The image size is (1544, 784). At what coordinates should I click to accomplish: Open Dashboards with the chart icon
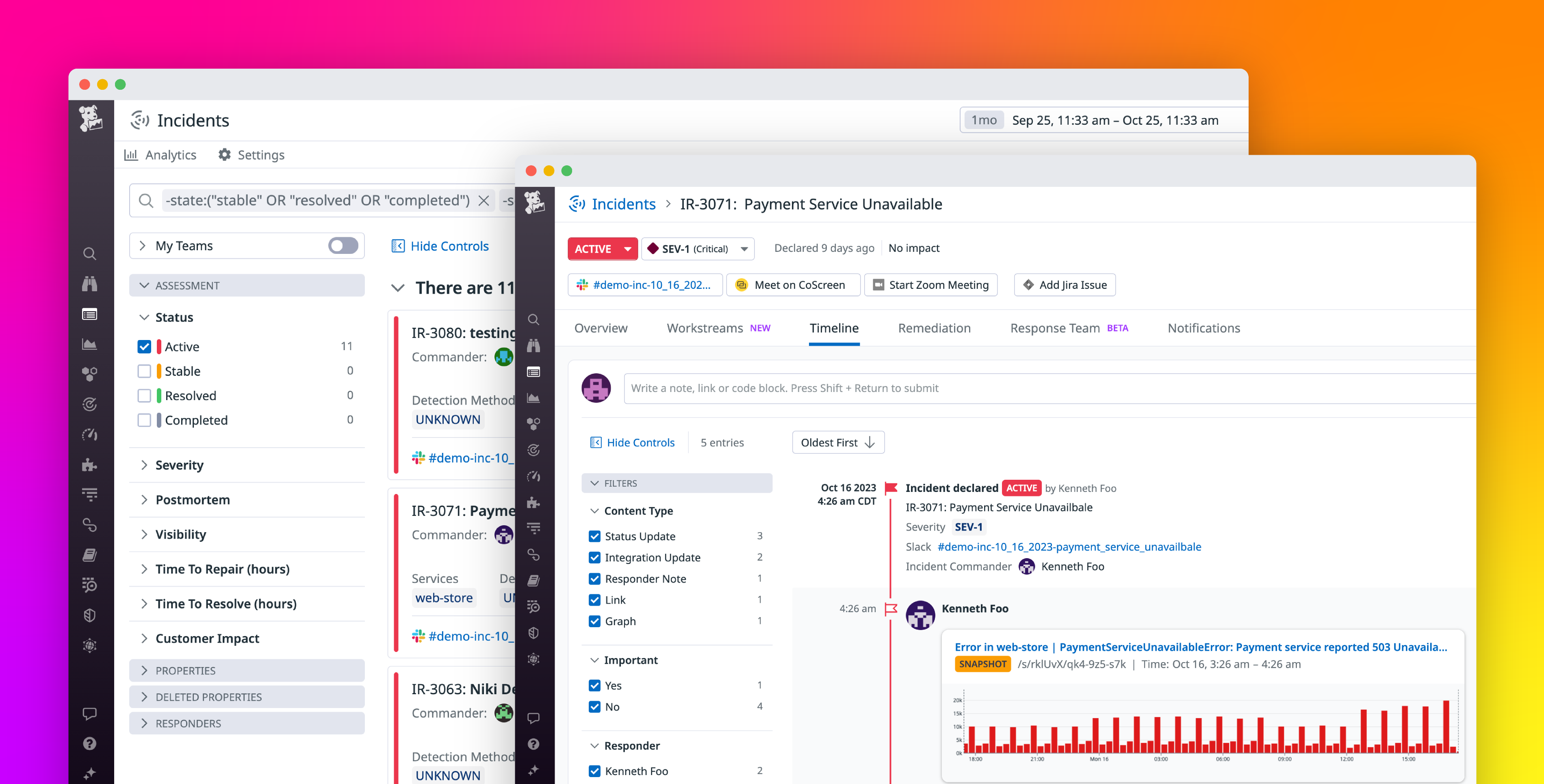pyautogui.click(x=90, y=344)
